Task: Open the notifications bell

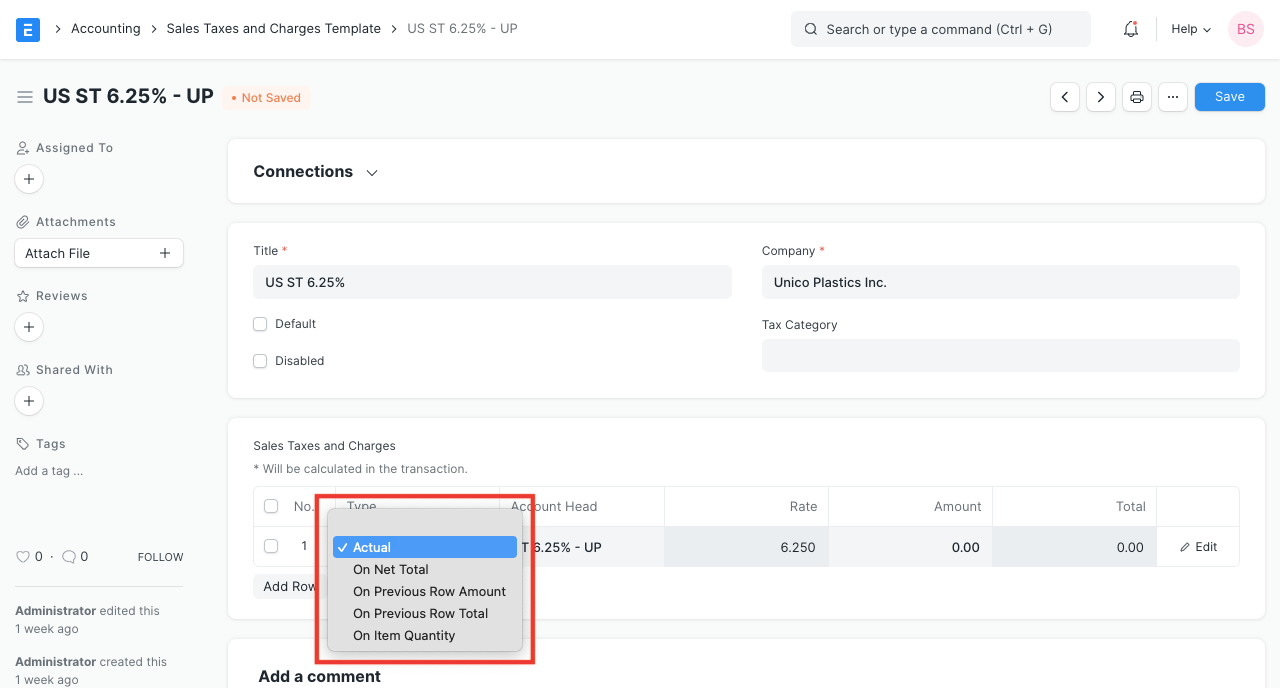Action: point(1130,29)
